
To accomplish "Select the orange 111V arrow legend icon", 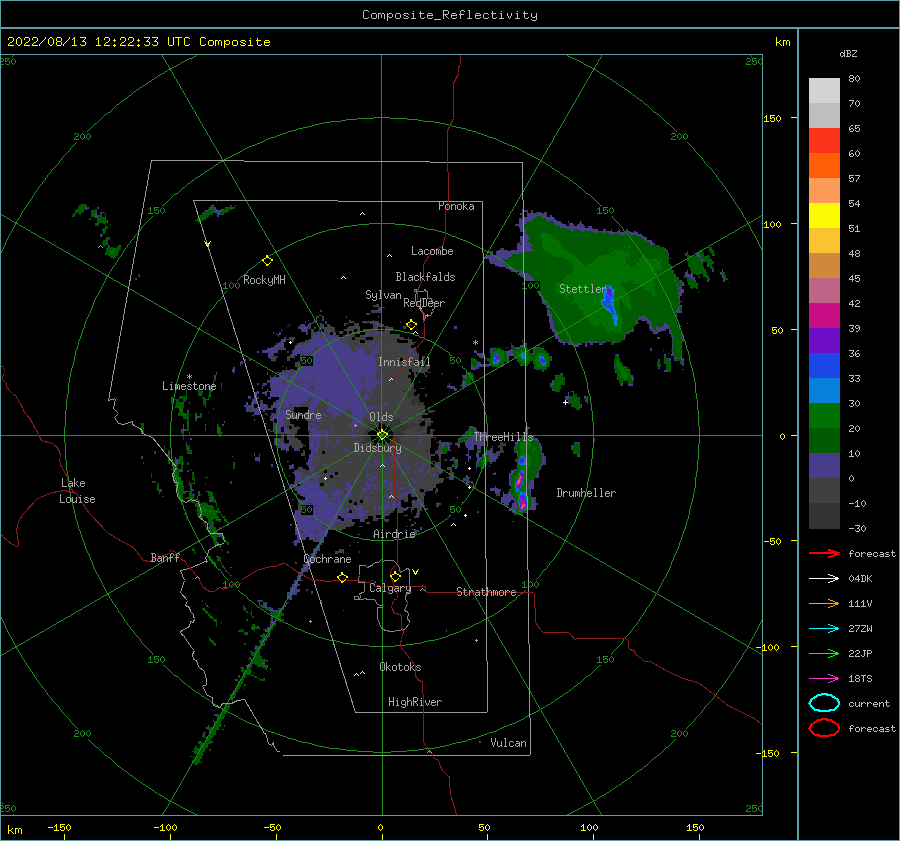I will pyautogui.click(x=824, y=603).
